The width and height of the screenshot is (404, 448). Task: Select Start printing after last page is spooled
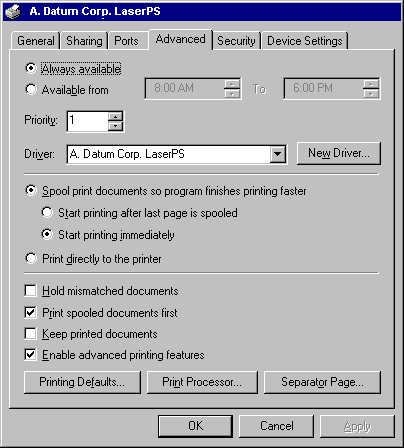47,212
